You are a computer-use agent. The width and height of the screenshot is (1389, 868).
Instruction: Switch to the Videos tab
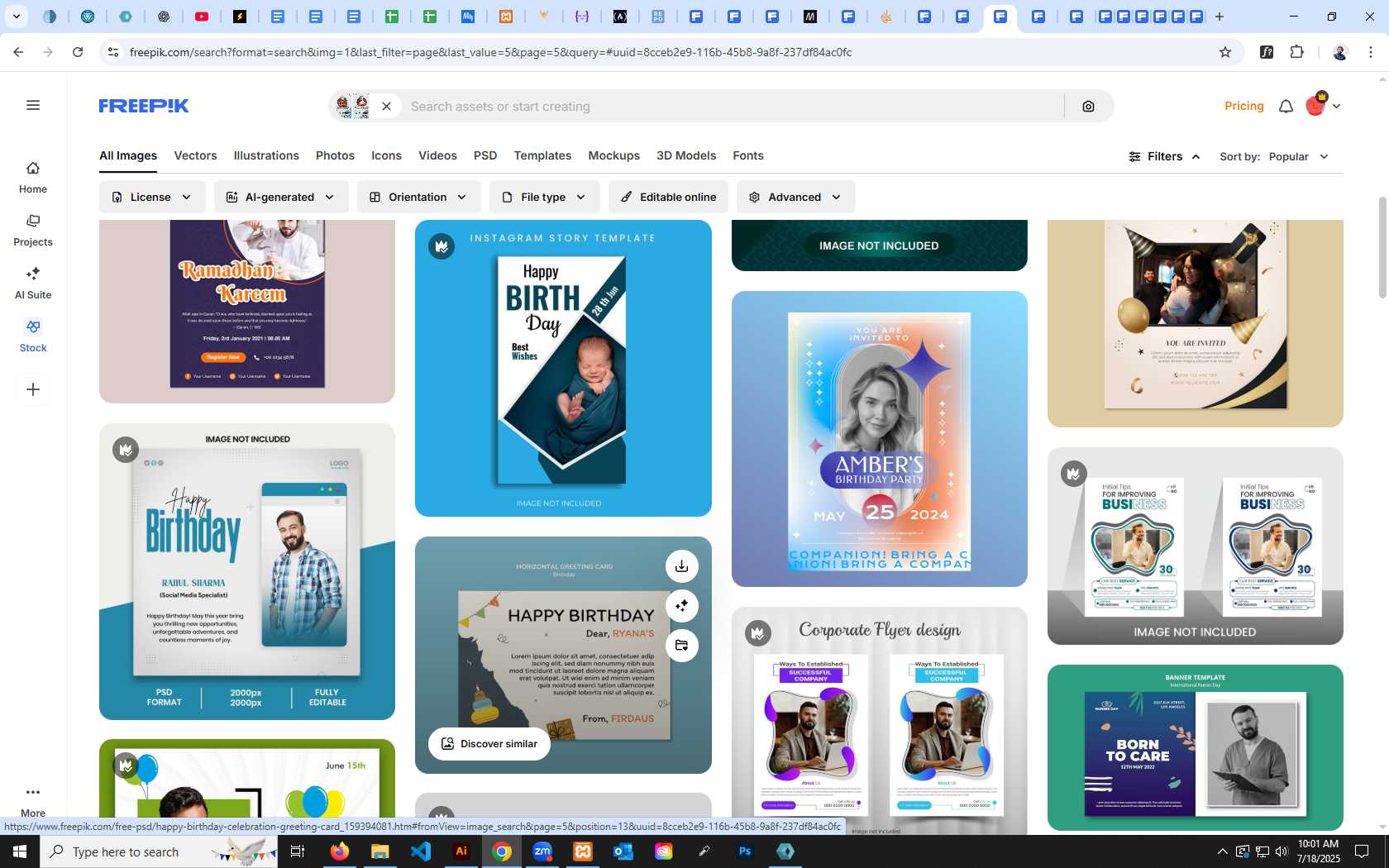(x=437, y=155)
